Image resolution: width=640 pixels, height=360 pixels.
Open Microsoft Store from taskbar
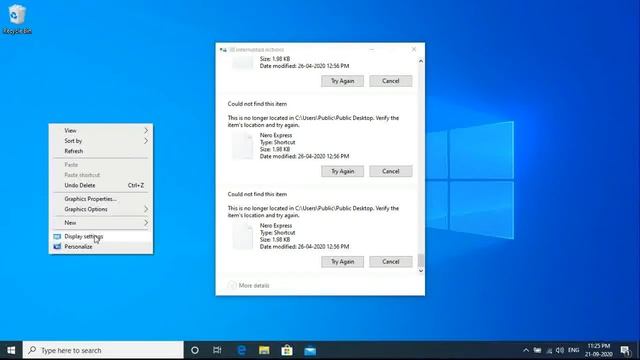(287, 350)
